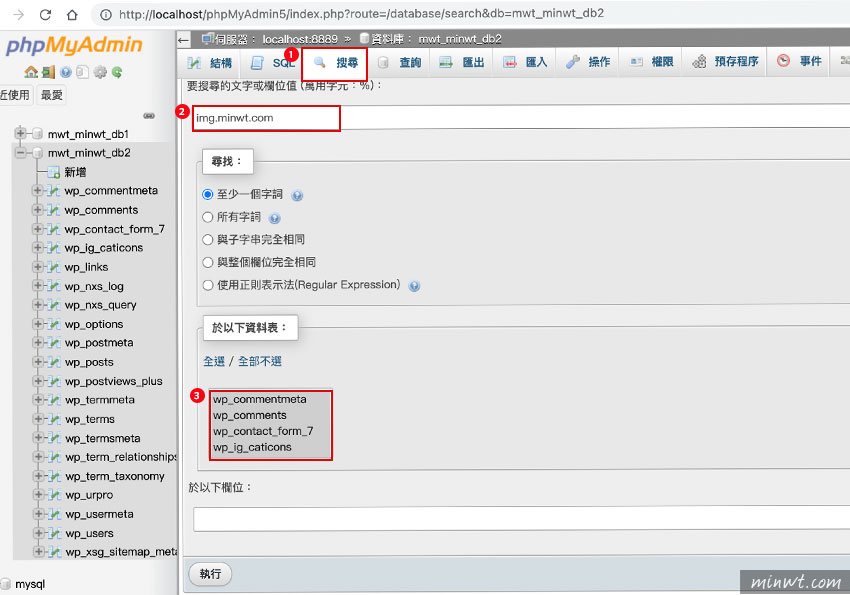Open the 搜尋 search tab
Image resolution: width=850 pixels, height=595 pixels.
(x=334, y=63)
